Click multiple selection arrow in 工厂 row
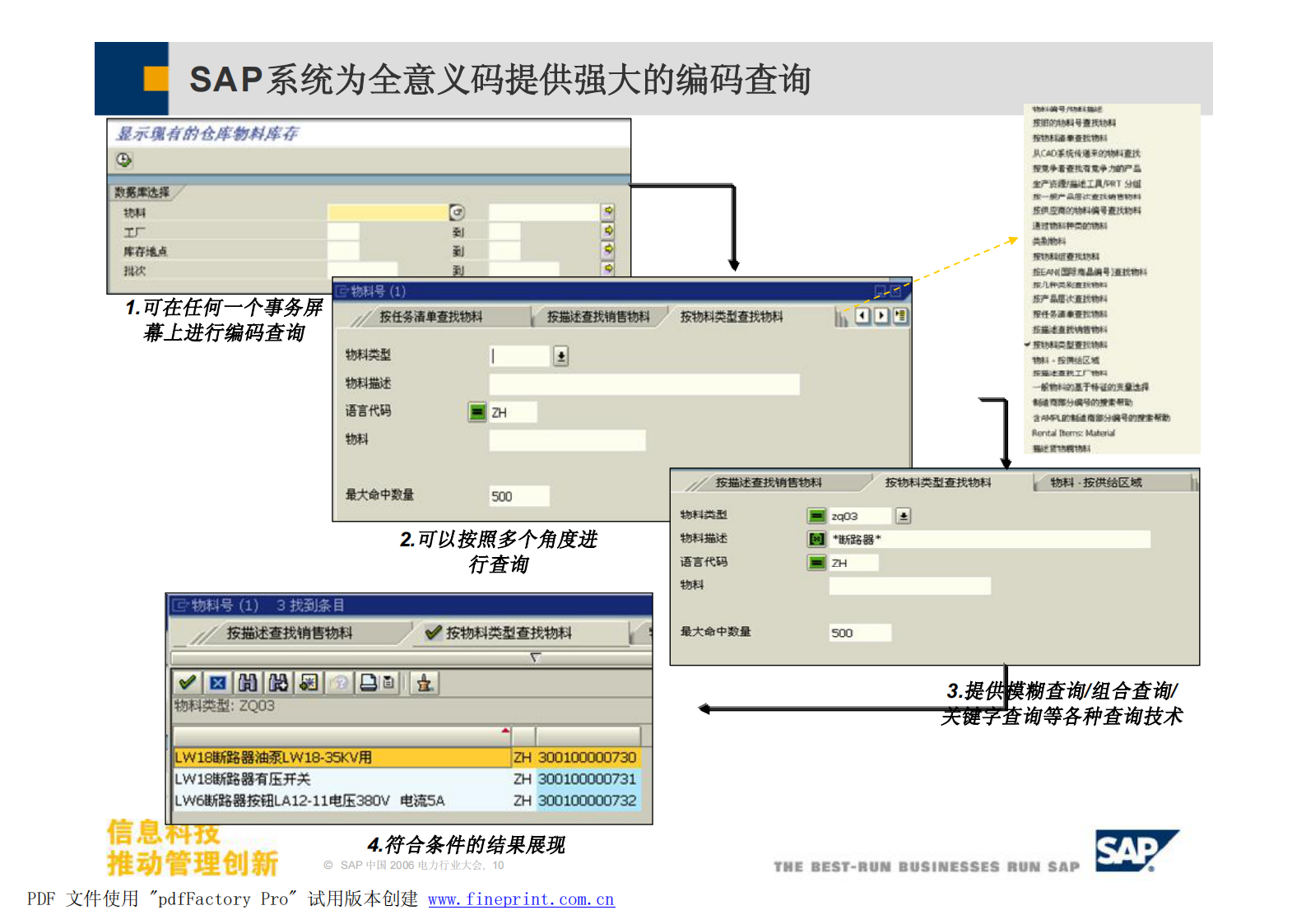Image resolution: width=1306 pixels, height=924 pixels. coord(608,230)
